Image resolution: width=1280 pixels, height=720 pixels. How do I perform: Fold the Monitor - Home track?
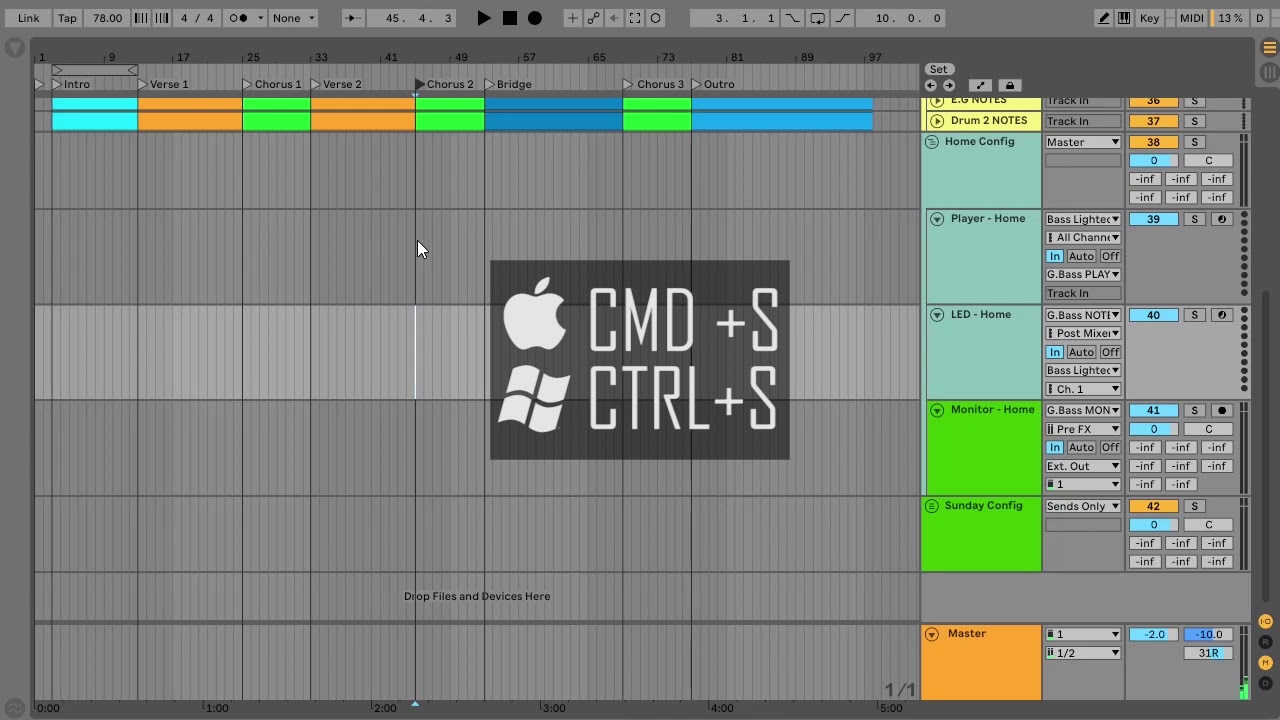(937, 410)
